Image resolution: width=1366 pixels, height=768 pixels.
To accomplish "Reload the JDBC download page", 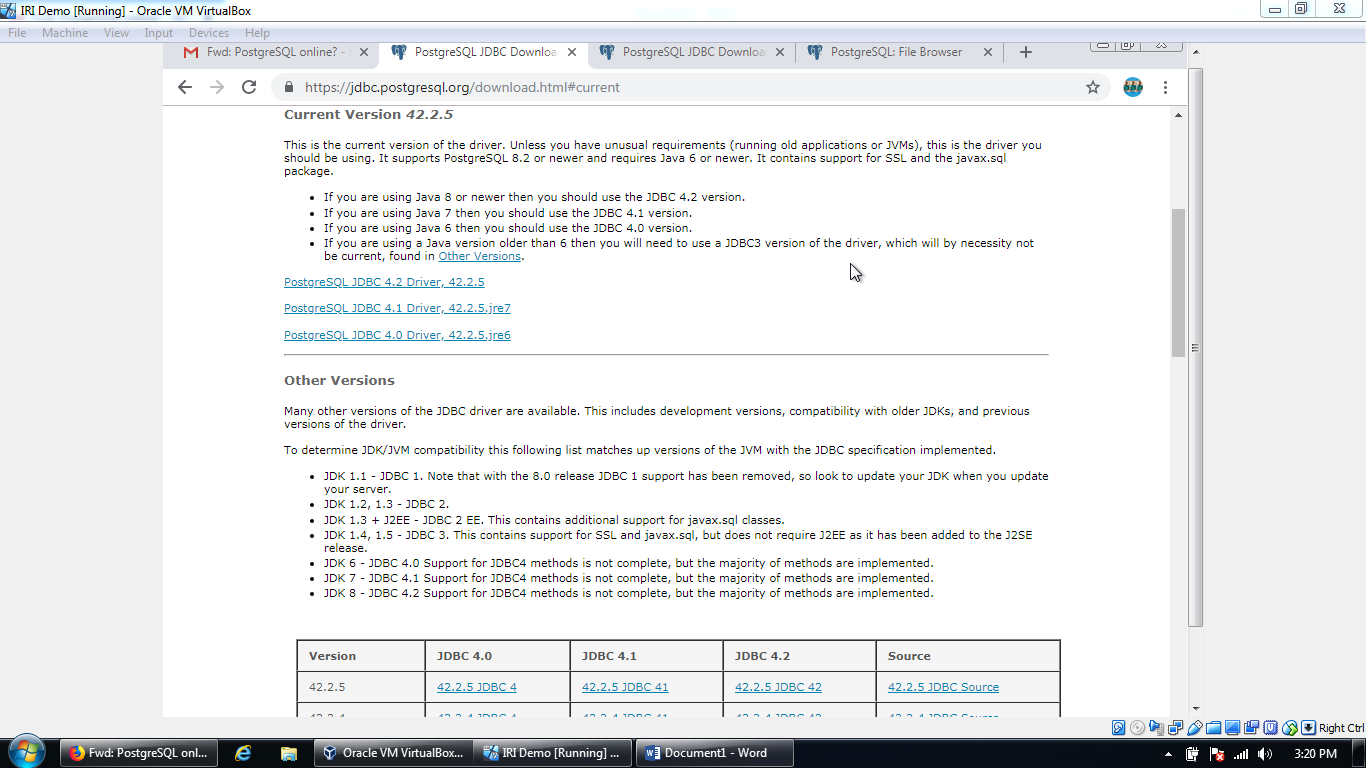I will click(x=249, y=87).
